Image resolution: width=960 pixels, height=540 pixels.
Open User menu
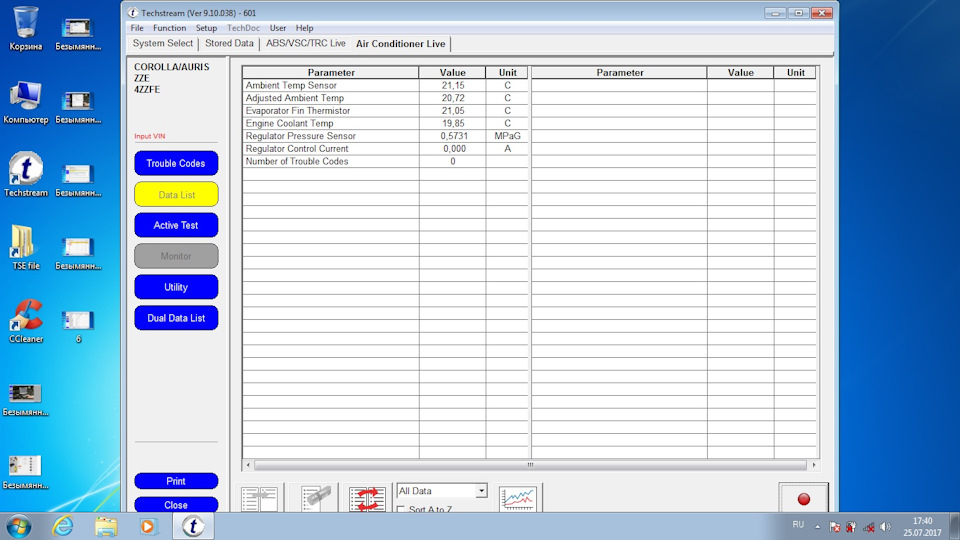pos(278,28)
